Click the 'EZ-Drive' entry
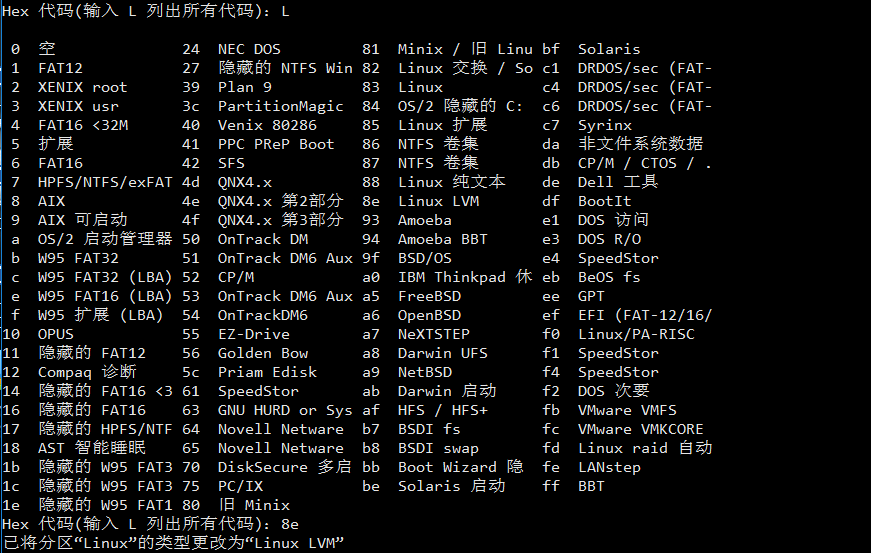 (253, 334)
